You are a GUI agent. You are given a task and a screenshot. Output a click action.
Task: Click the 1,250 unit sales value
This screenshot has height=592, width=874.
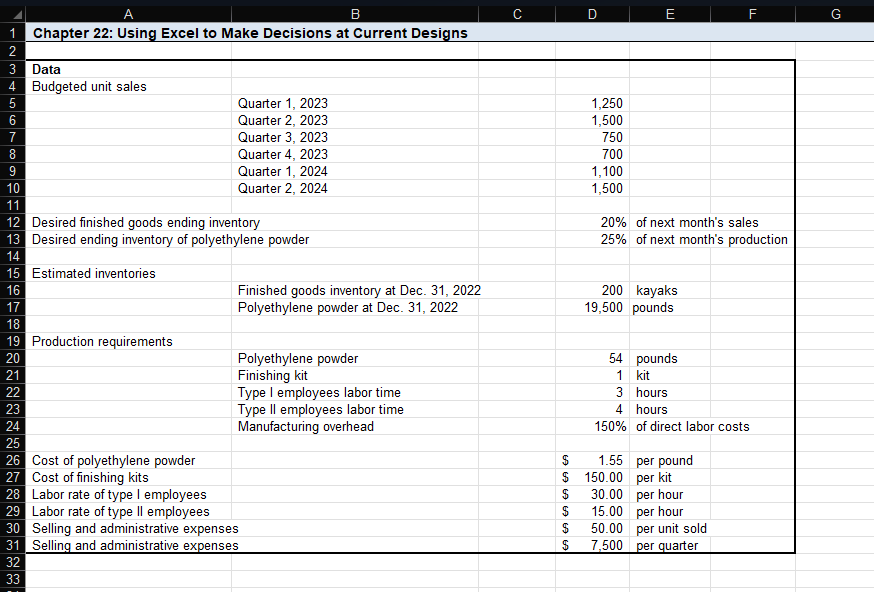[x=607, y=104]
